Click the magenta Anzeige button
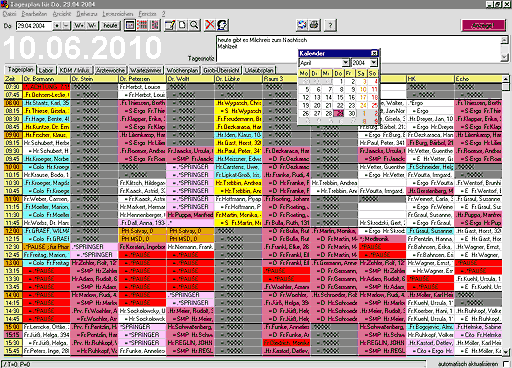This screenshot has height=368, width=512. coord(483,26)
